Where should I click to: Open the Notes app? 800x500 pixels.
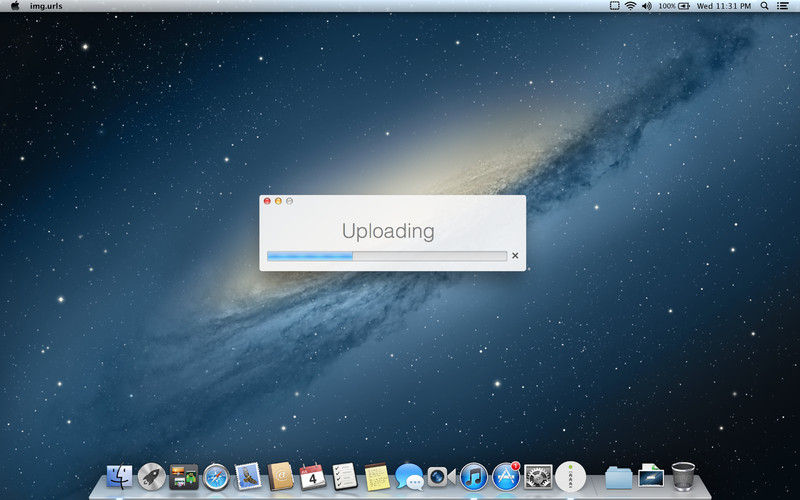pyautogui.click(x=377, y=477)
